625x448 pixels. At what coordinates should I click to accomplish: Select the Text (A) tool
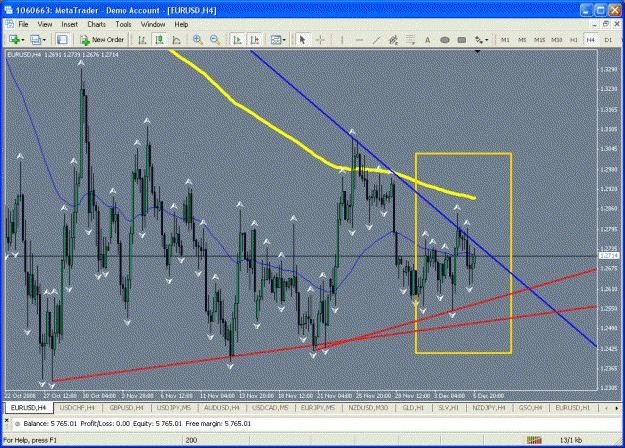click(x=427, y=39)
